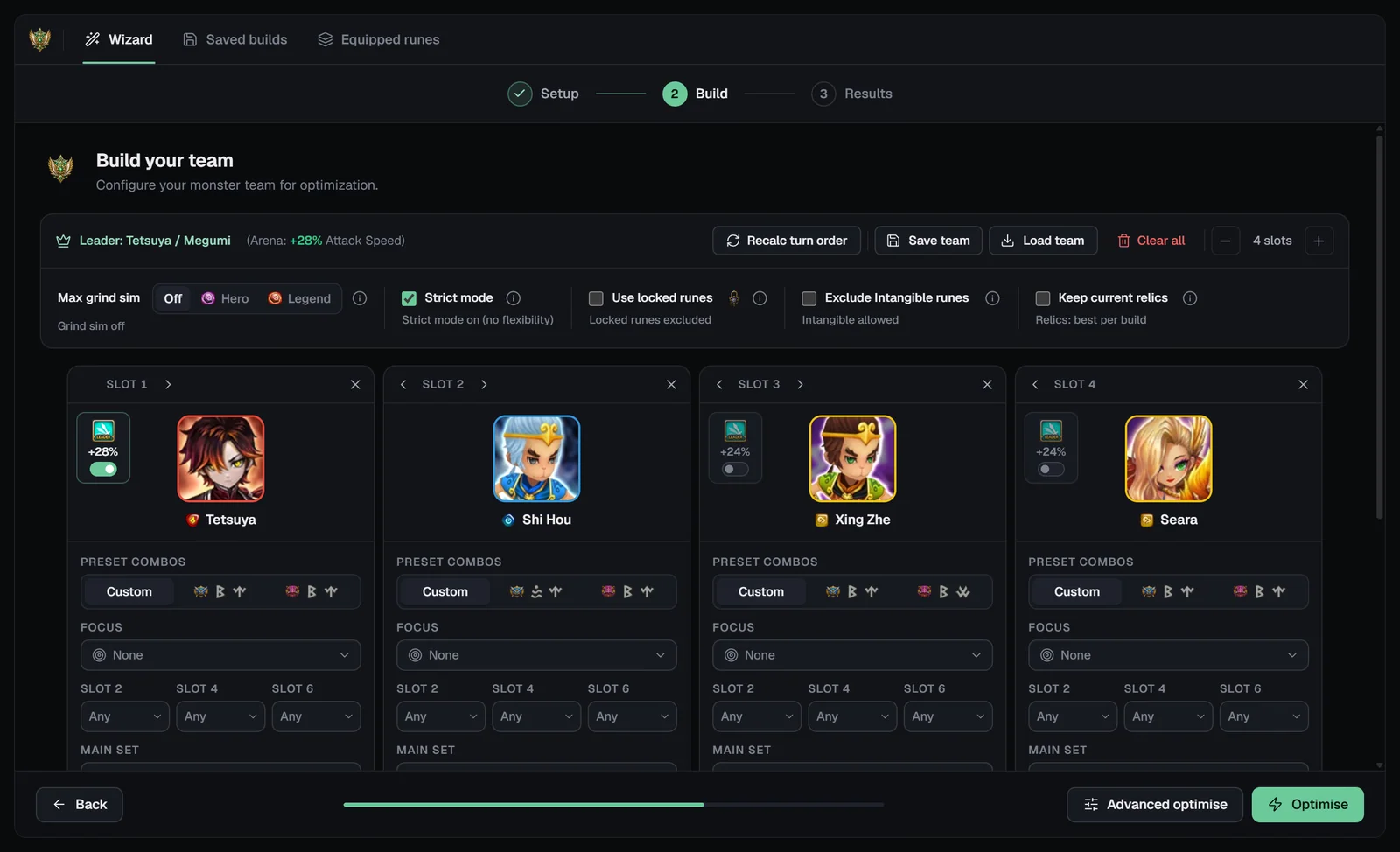Check Exclude Intangible runes

(x=809, y=298)
